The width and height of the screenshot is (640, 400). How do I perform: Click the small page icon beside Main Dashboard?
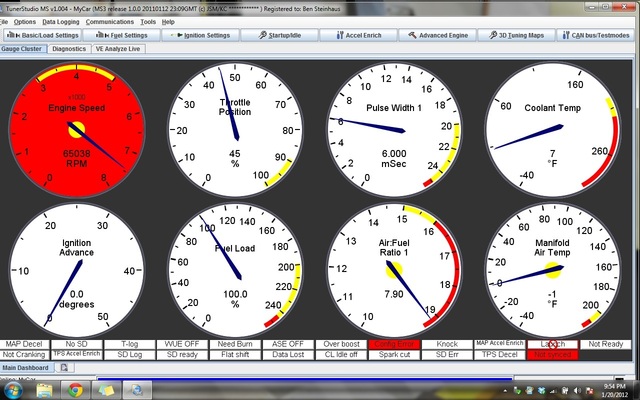point(64,368)
